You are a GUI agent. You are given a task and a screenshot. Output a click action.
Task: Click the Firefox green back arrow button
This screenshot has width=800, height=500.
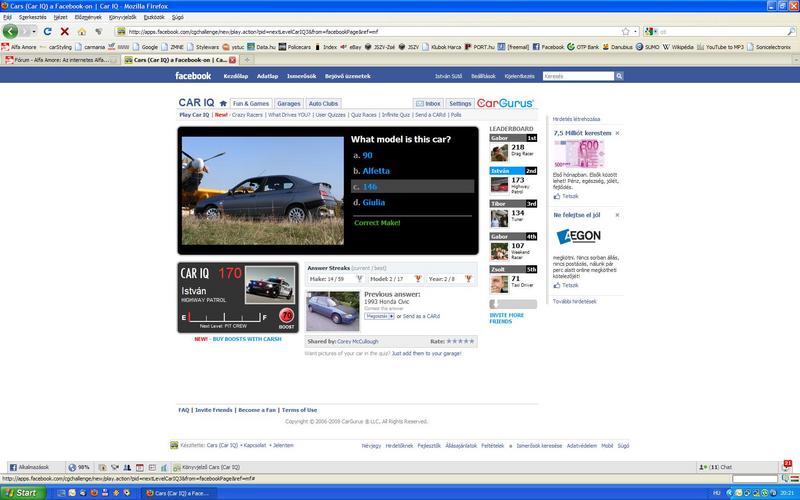[x=10, y=31]
